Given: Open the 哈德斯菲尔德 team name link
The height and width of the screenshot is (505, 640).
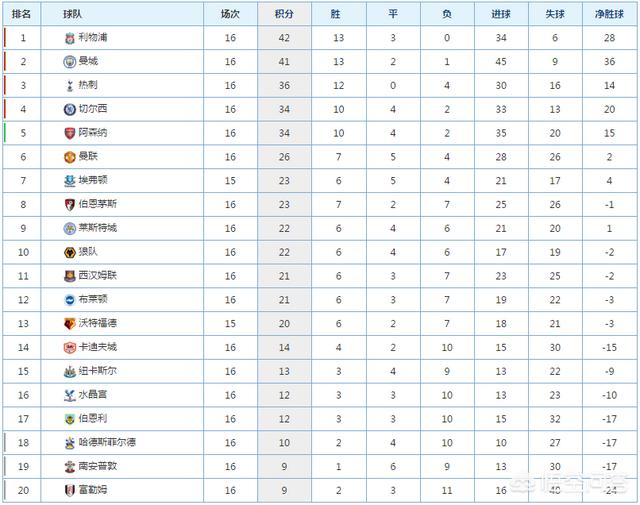Looking at the screenshot, I should pyautogui.click(x=107, y=442).
